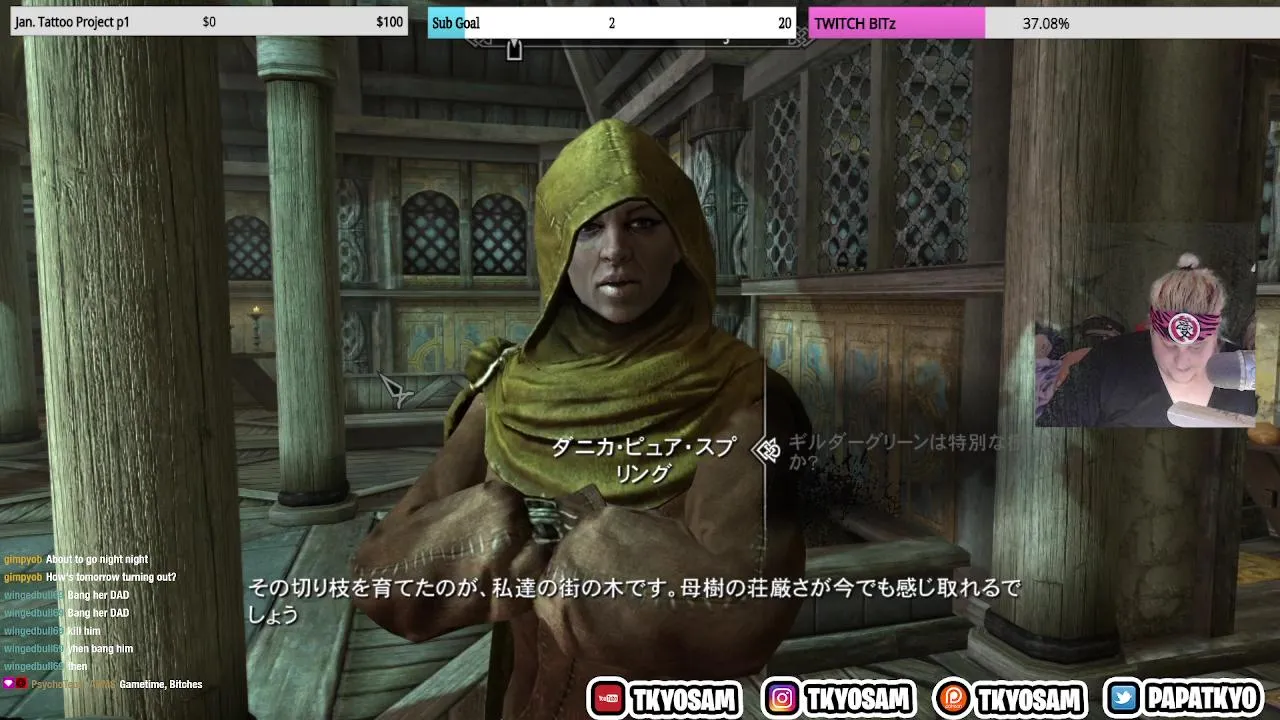Click the pink diamond chat badge
This screenshot has height=720, width=1280.
coord(9,684)
